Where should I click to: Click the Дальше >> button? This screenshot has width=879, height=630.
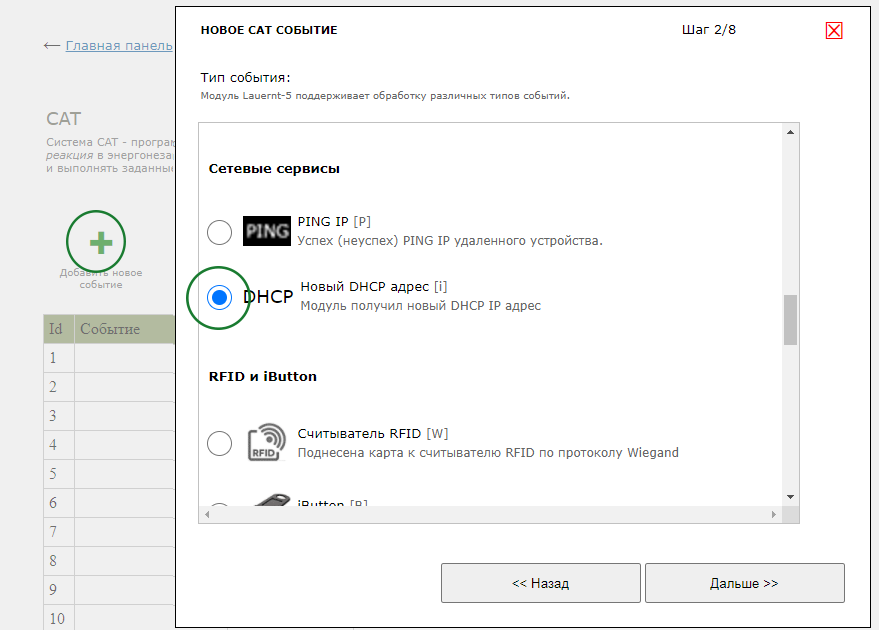click(x=744, y=582)
